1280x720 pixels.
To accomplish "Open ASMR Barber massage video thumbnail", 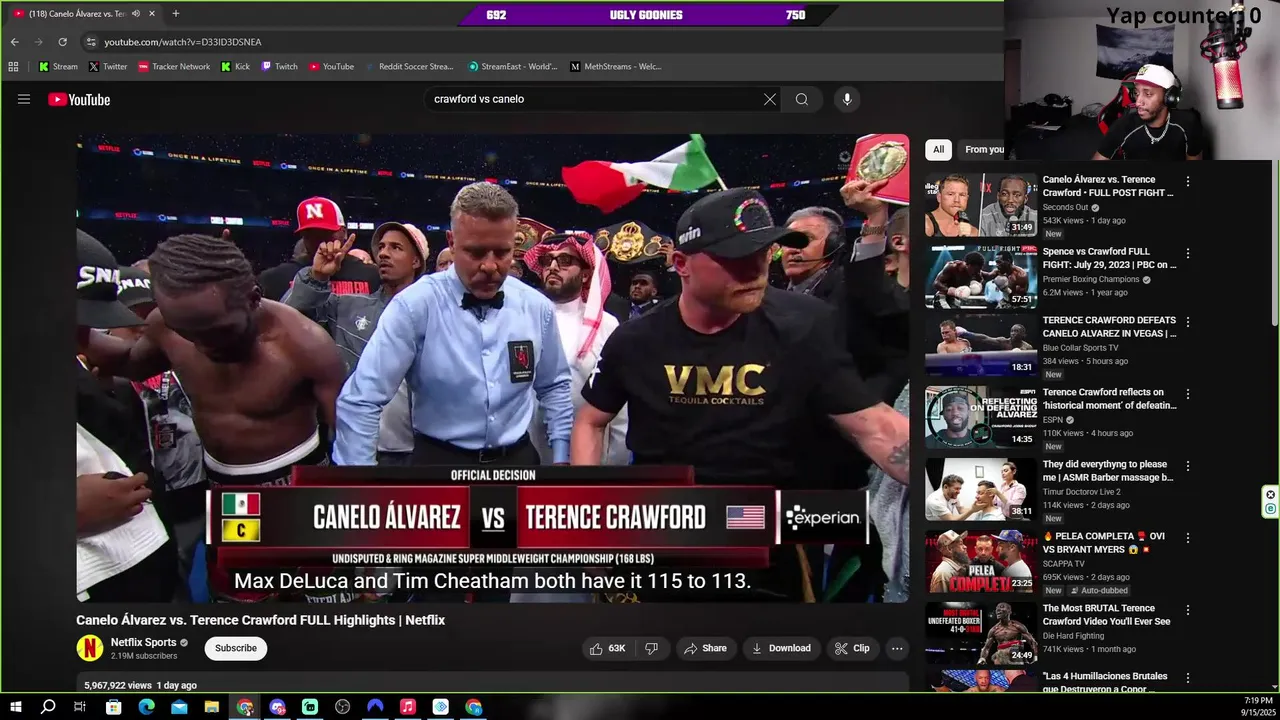I will click(x=981, y=490).
